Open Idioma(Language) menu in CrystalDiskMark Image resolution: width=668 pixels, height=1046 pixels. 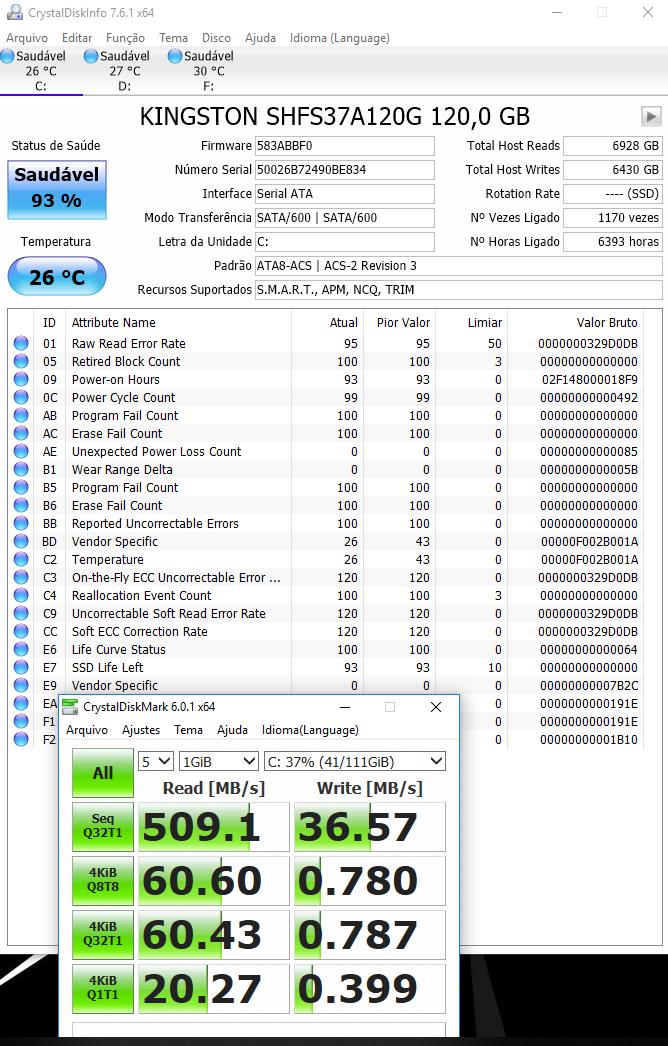point(310,730)
